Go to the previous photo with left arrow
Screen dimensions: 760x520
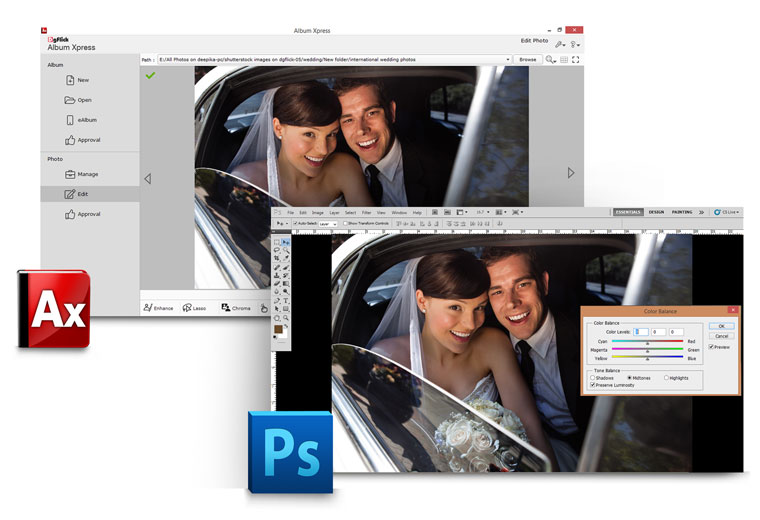pos(148,178)
